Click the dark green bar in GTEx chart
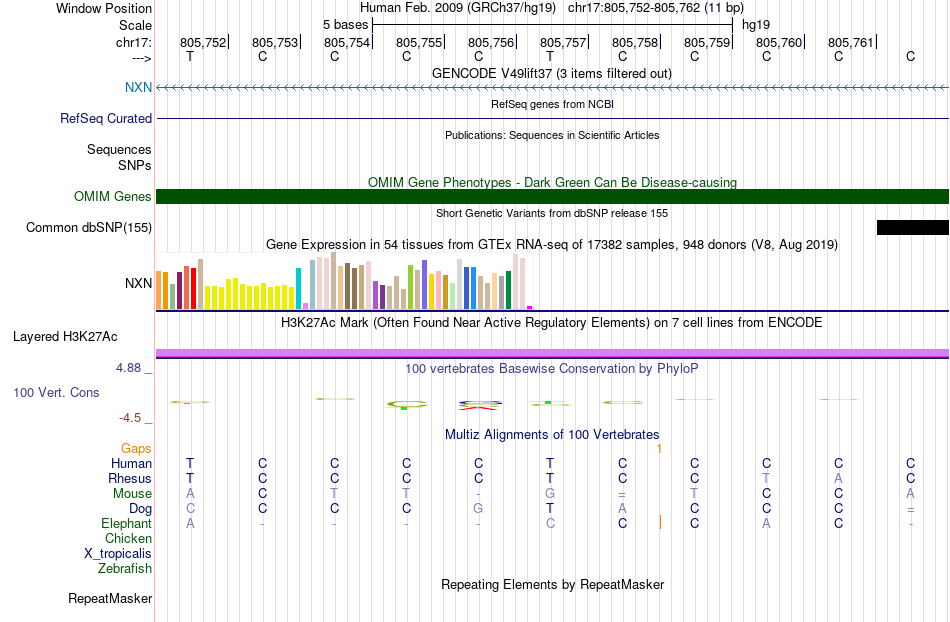The height and width of the screenshot is (622, 950). [508, 290]
